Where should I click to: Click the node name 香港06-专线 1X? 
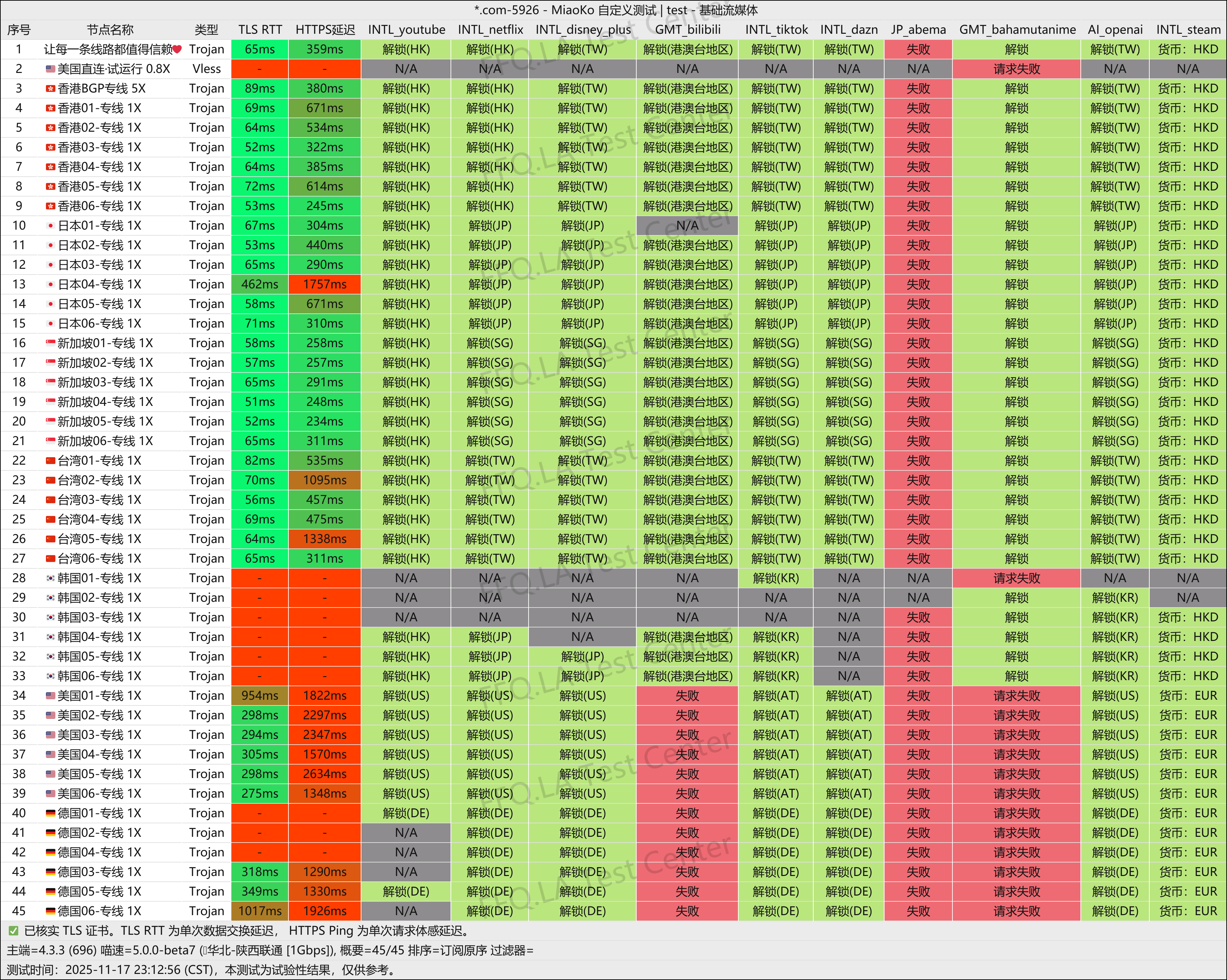click(100, 206)
